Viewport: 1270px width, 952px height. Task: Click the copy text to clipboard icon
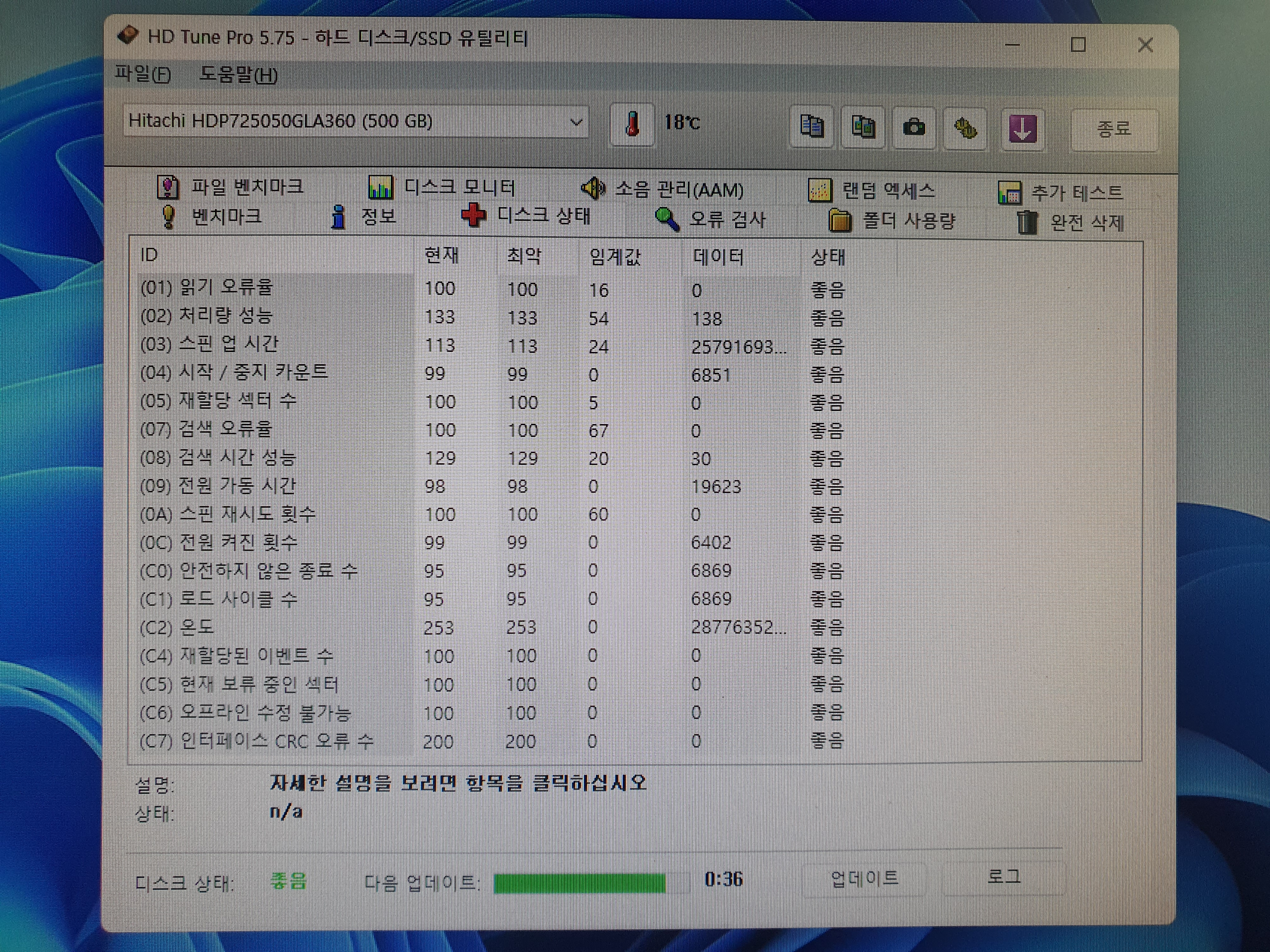tap(811, 126)
